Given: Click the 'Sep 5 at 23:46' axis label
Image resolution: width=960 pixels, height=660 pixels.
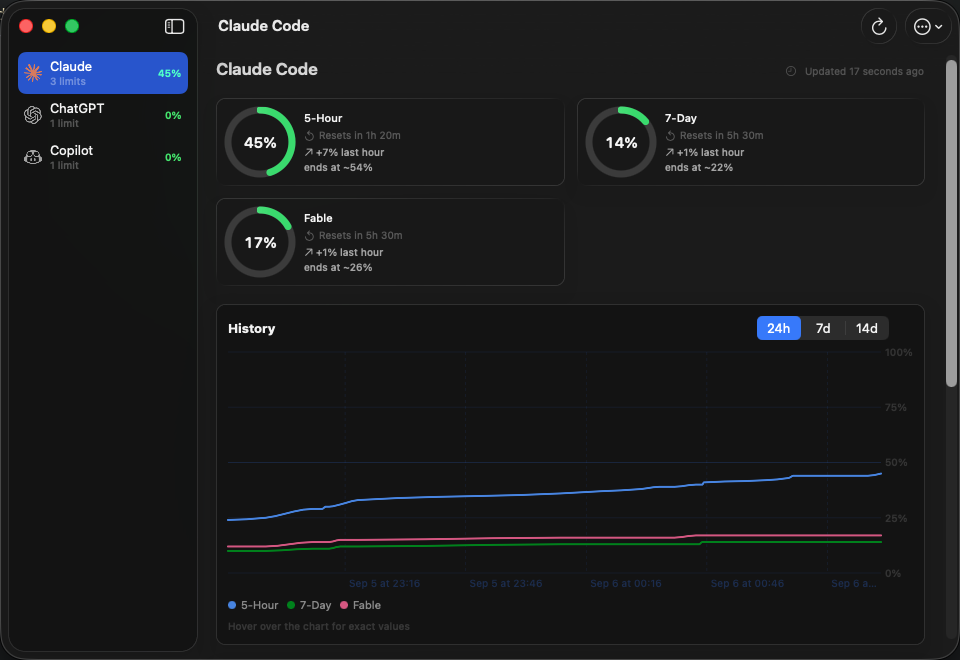Looking at the screenshot, I should (x=506, y=583).
